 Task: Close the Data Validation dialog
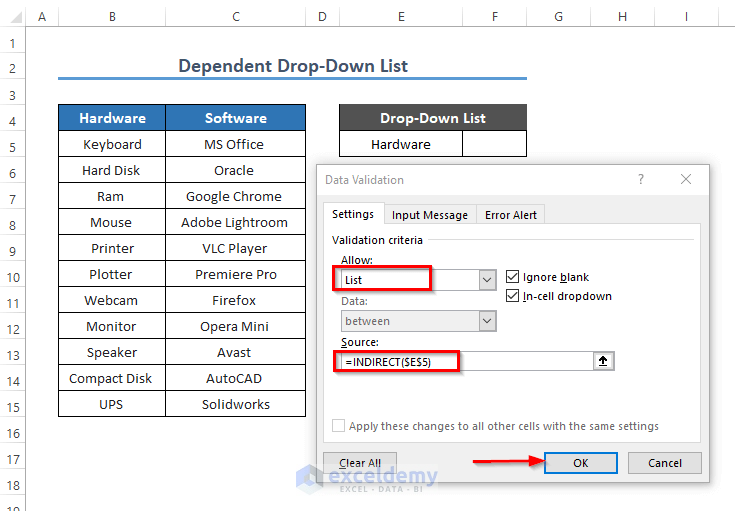(x=686, y=179)
